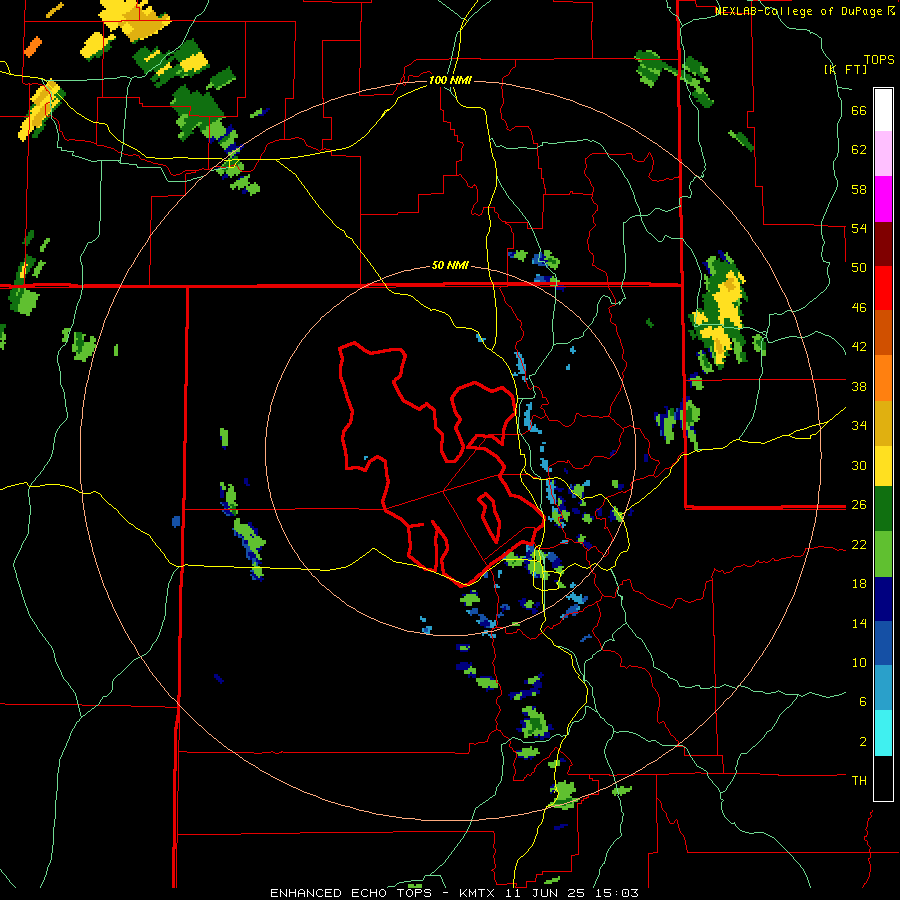Viewport: 900px width, 900px height.
Task: Click the orange 38-42 kft legend swatch
Action: tap(883, 378)
